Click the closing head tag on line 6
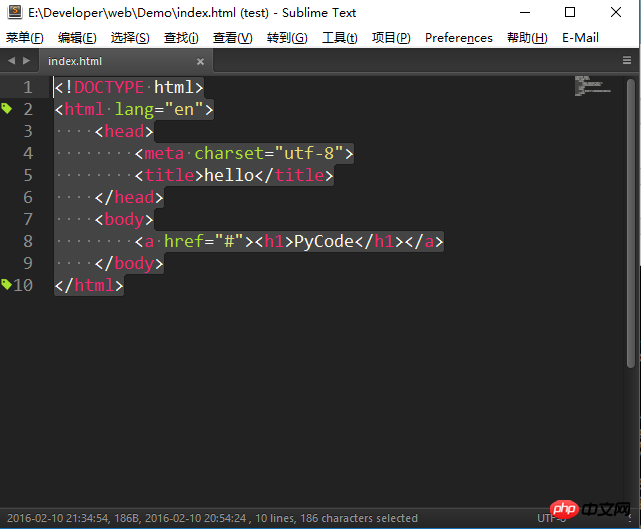 129,197
